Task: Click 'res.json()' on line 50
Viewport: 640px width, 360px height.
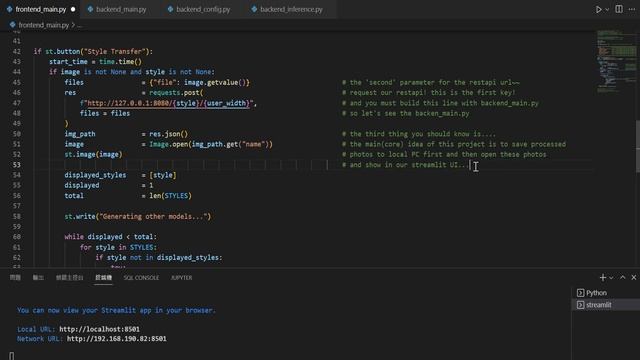Action: 169,134
